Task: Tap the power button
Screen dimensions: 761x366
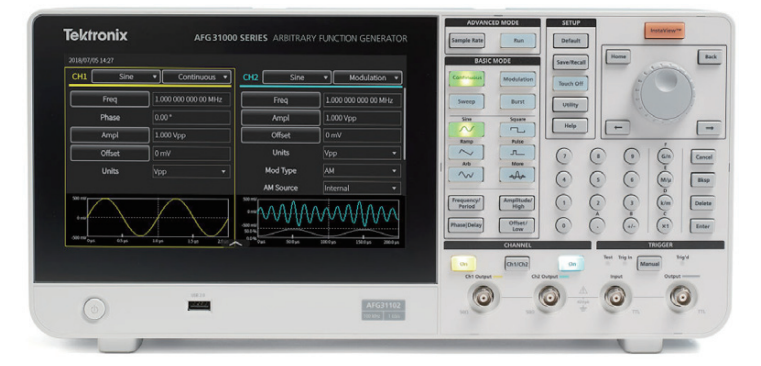Action: point(94,309)
